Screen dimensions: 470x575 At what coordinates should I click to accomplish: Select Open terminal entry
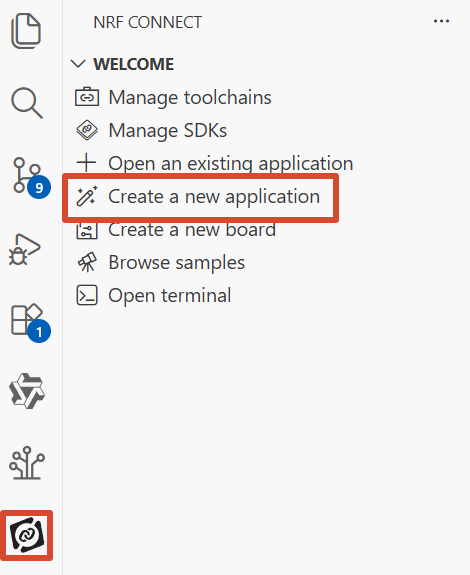coord(153,296)
